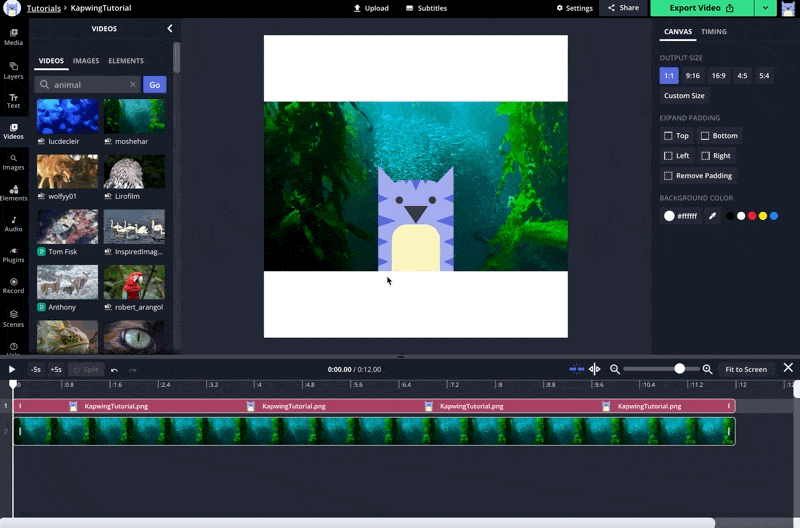This screenshot has width=800, height=528.
Task: Enable Top padding checkbox
Action: pyautogui.click(x=669, y=136)
